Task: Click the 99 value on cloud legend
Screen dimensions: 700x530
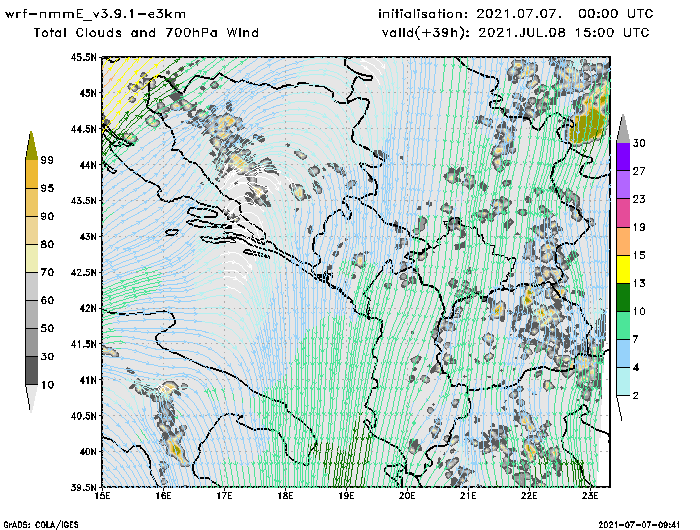Action: [47, 160]
